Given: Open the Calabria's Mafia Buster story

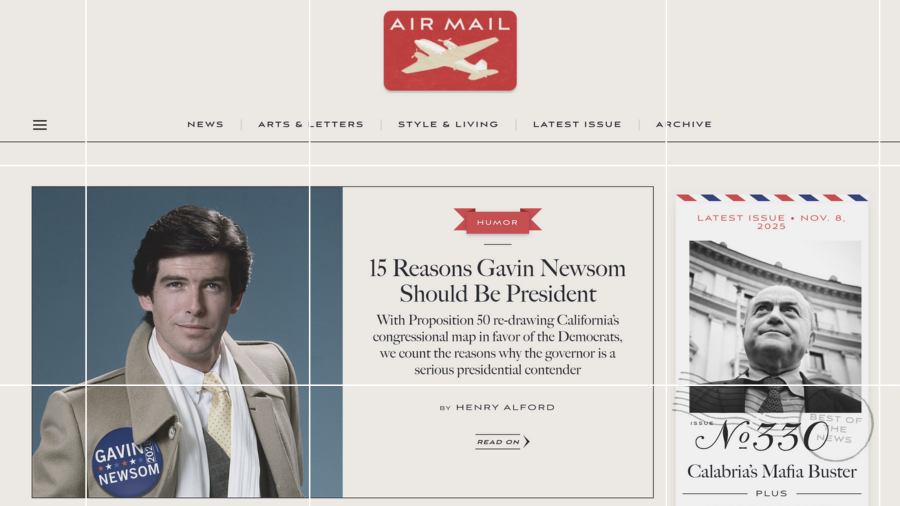Looking at the screenshot, I should [x=771, y=471].
